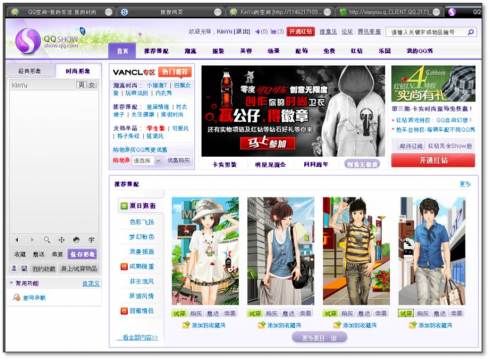This screenshot has height=360, width=490.
Task: Click the search magnifier icon in the header
Action: tap(471, 32)
